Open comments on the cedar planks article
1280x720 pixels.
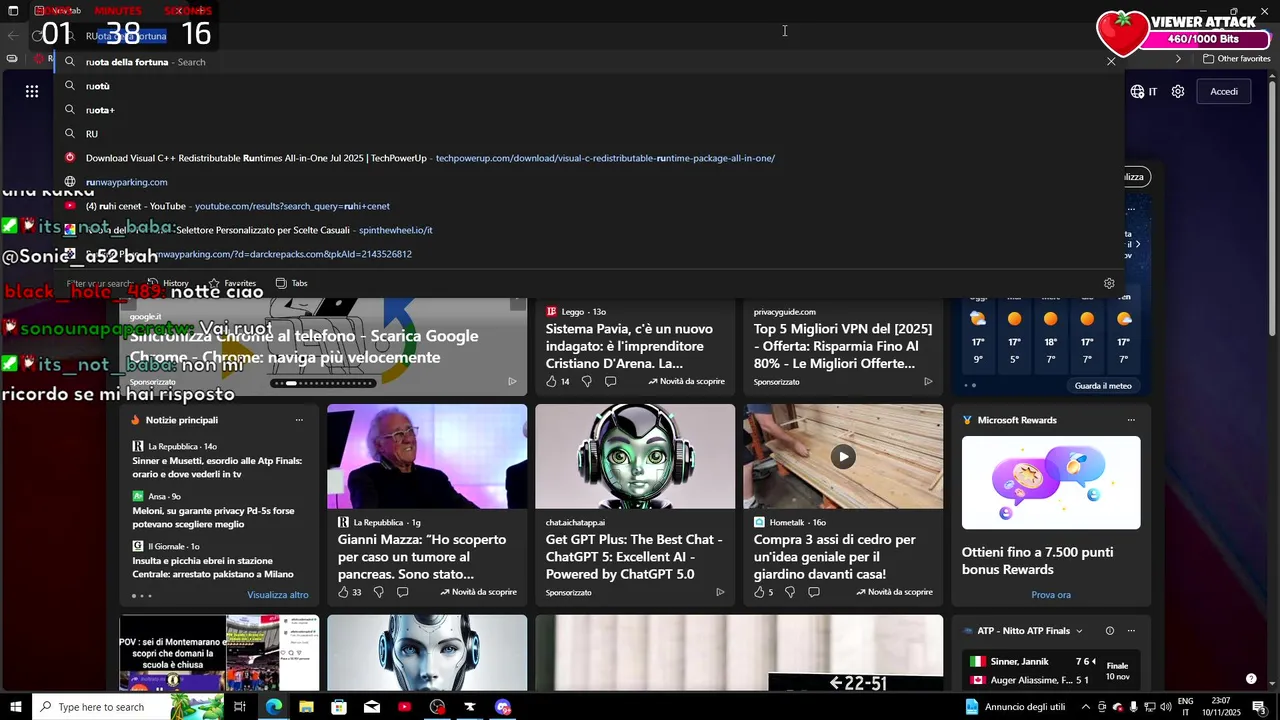coord(813,592)
